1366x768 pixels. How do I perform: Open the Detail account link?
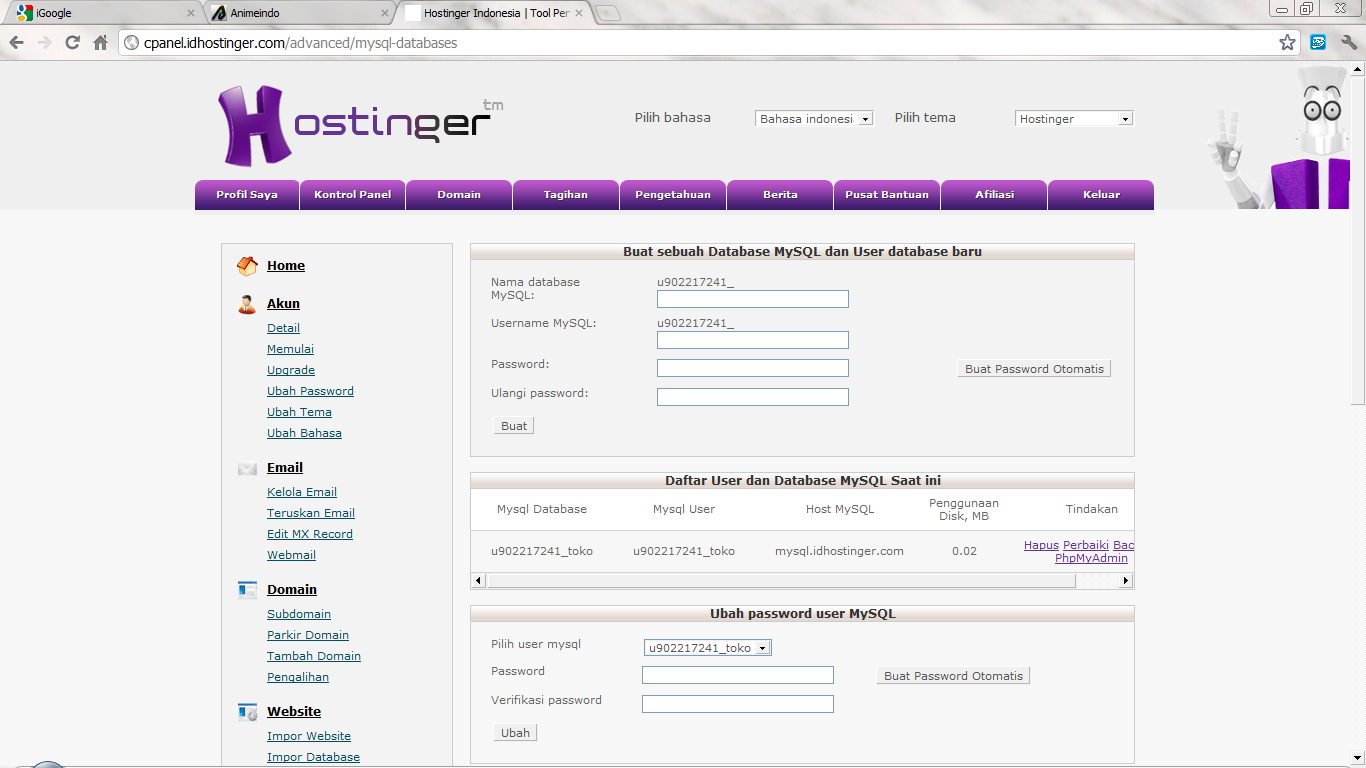tap(283, 328)
